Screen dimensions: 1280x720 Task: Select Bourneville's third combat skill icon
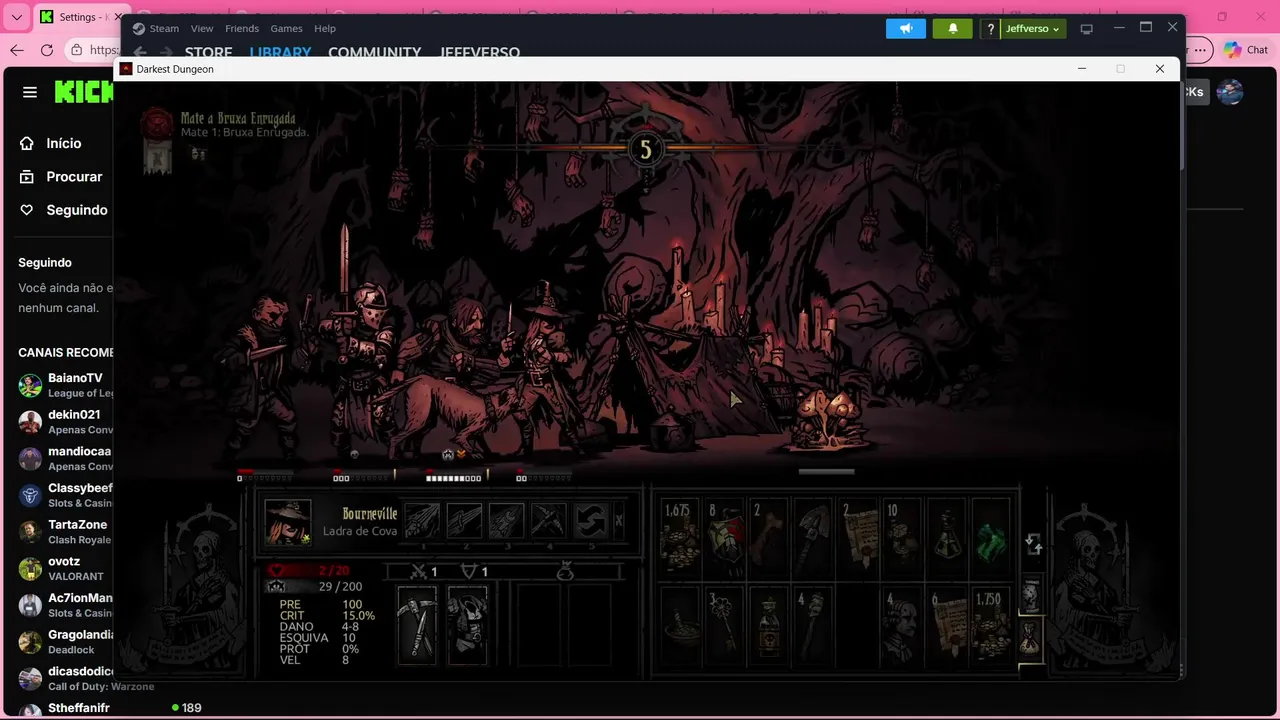[506, 521]
